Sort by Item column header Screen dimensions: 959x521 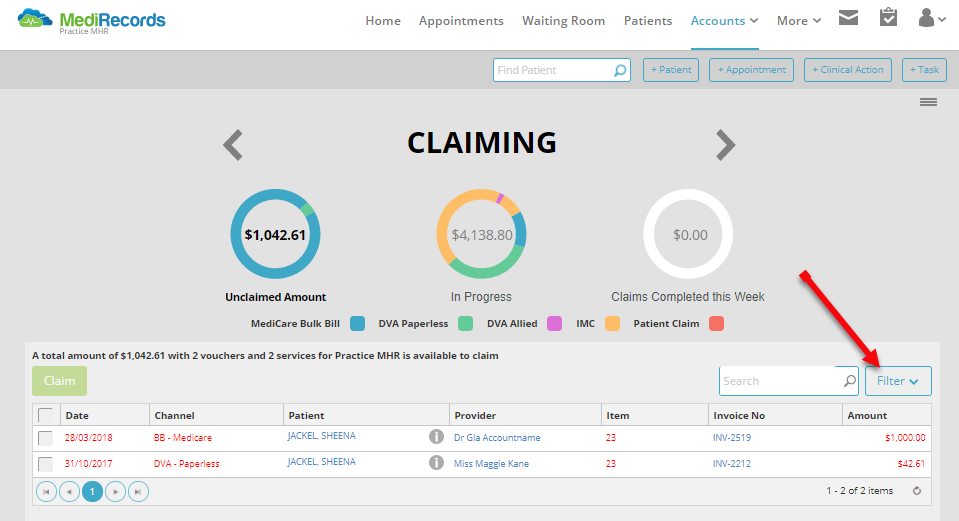(x=618, y=415)
